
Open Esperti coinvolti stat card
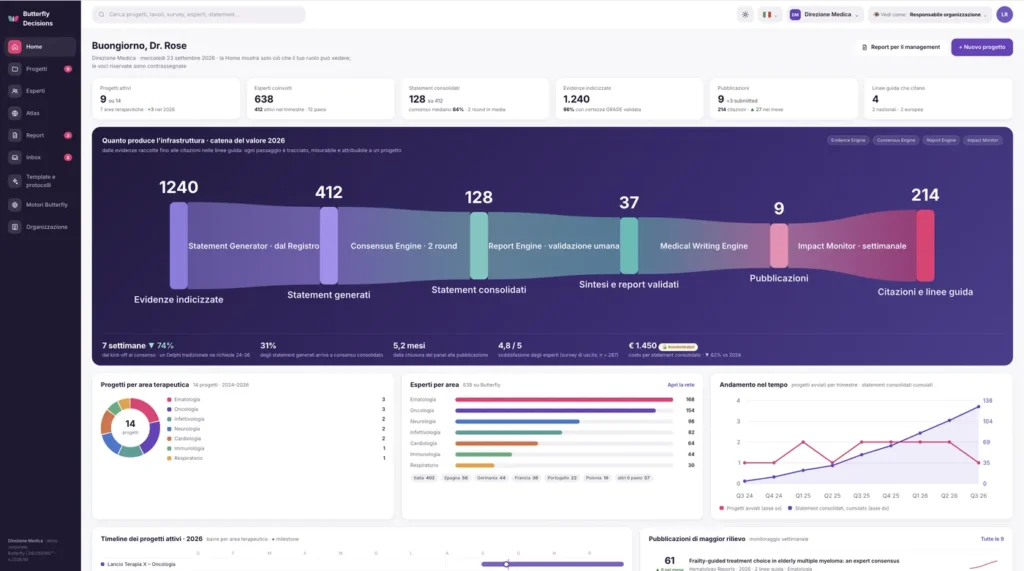(x=321, y=99)
